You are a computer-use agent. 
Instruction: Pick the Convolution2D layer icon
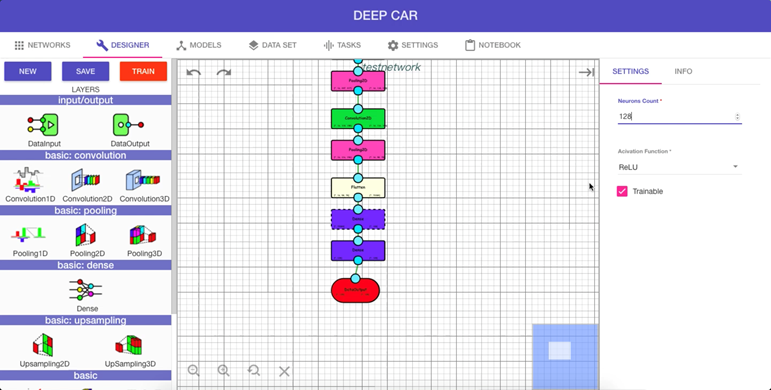86,180
